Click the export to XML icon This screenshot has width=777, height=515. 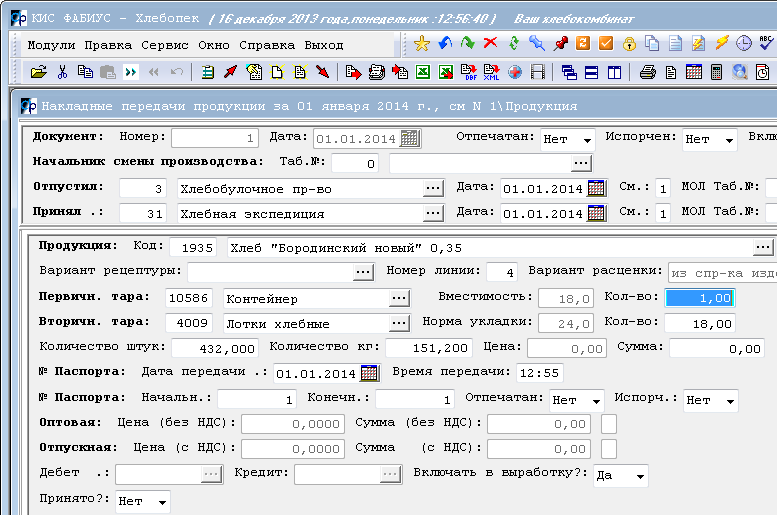(x=492, y=72)
